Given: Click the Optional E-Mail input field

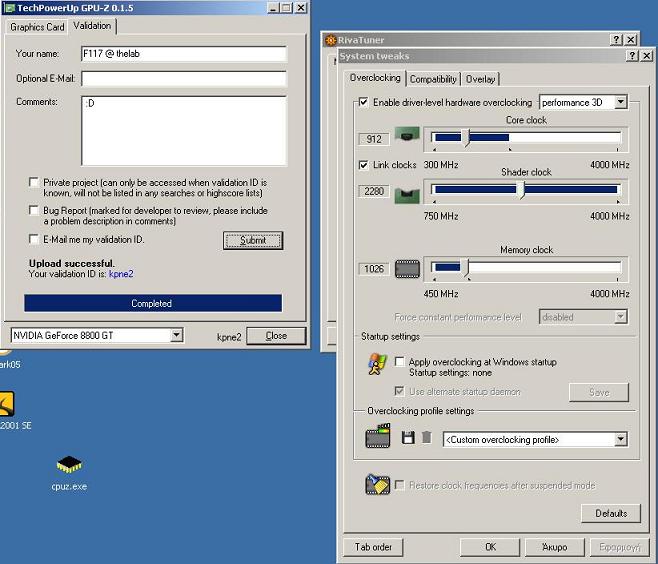Looking at the screenshot, I should click(x=184, y=78).
